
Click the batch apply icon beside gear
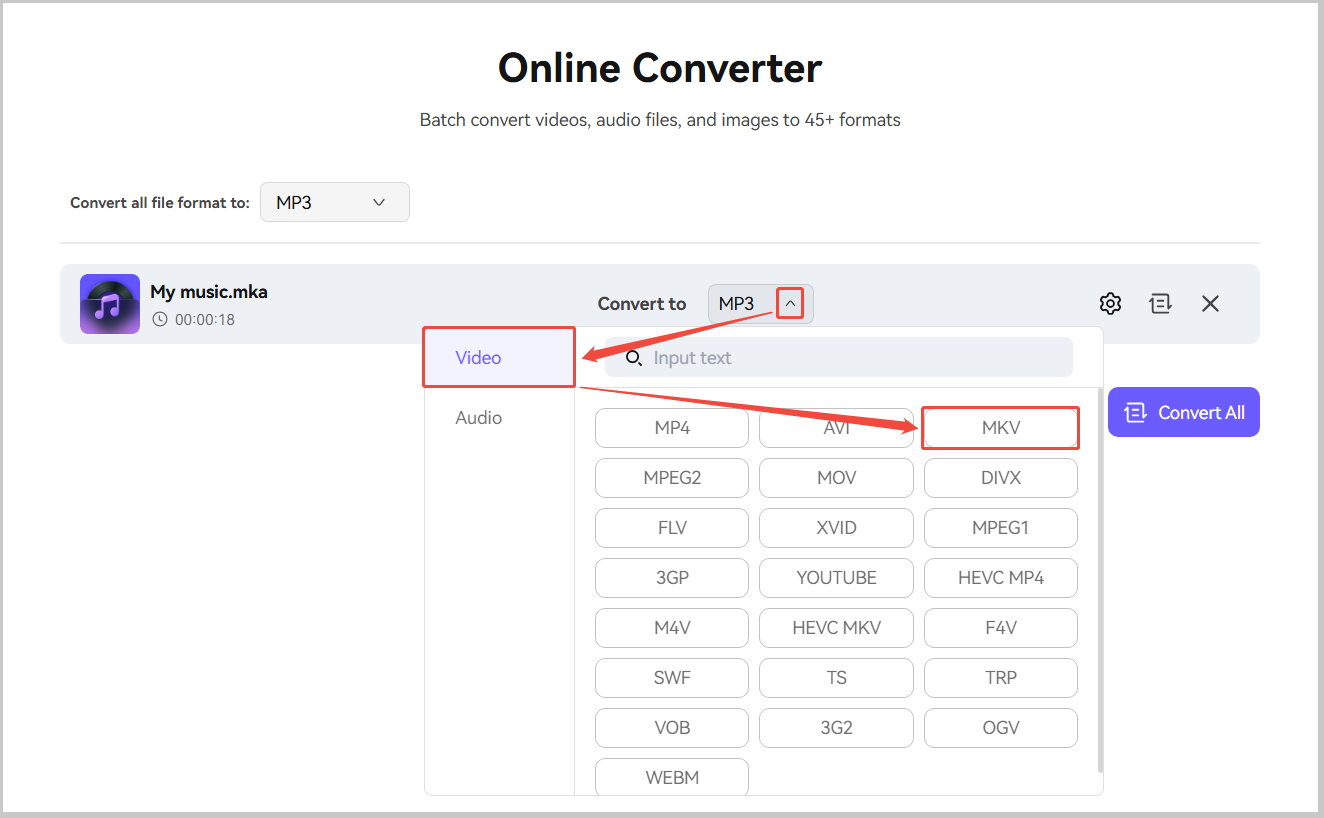point(1160,303)
